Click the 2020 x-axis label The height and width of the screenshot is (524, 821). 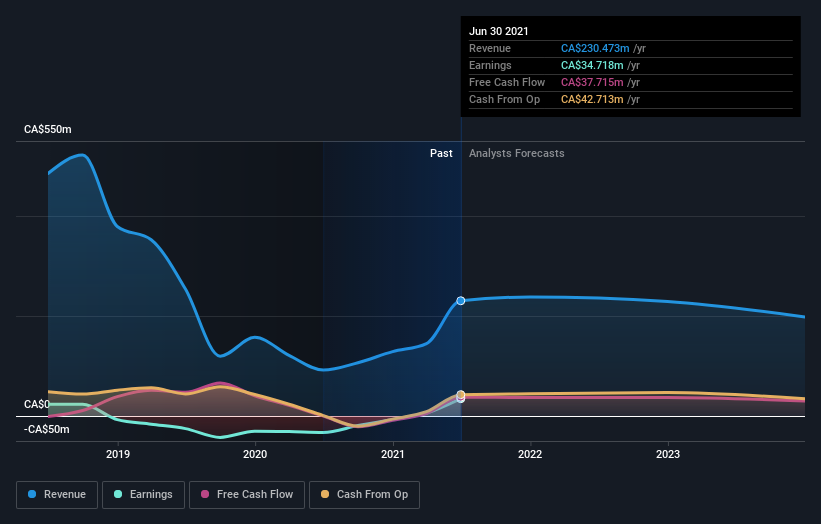pos(255,454)
